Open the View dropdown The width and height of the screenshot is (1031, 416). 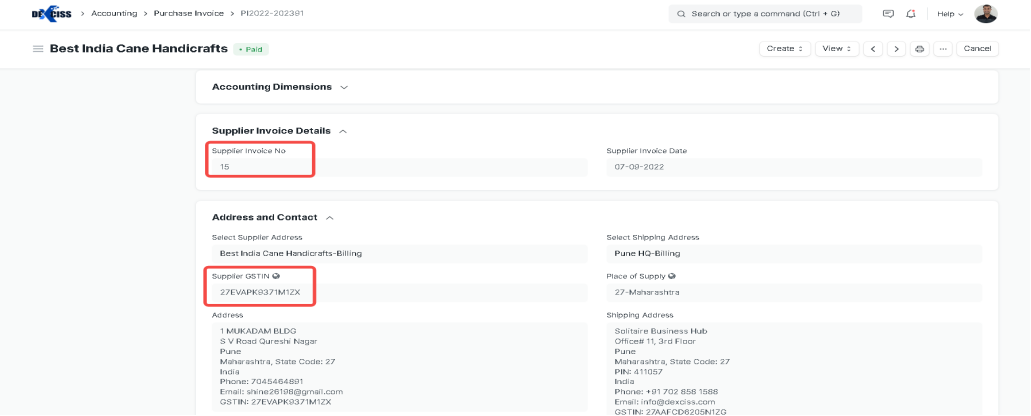point(836,49)
